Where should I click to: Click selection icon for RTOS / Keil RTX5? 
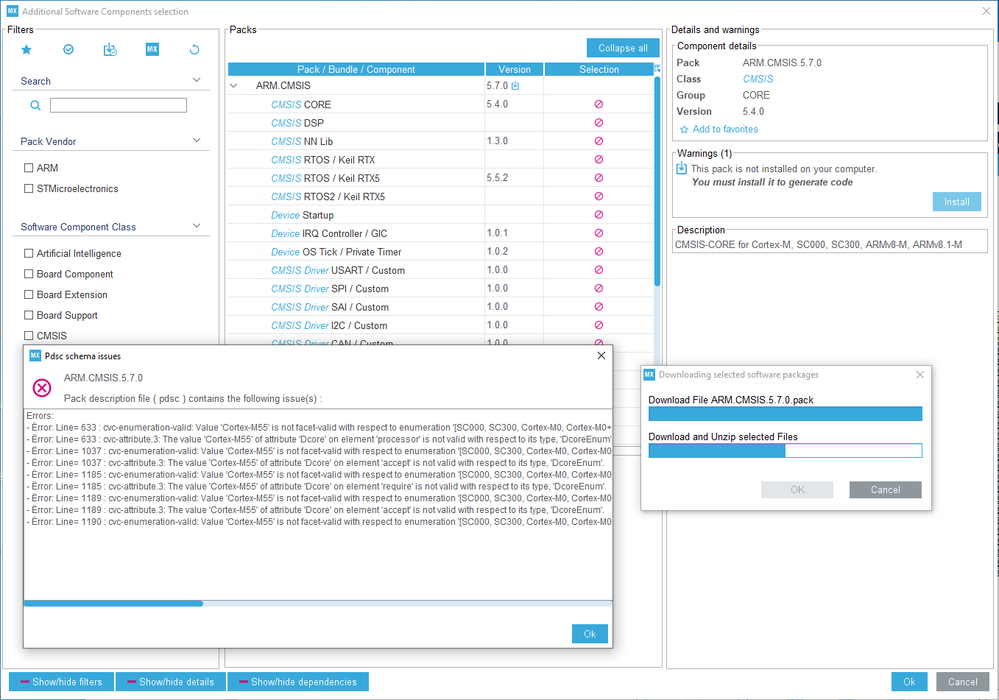click(599, 178)
